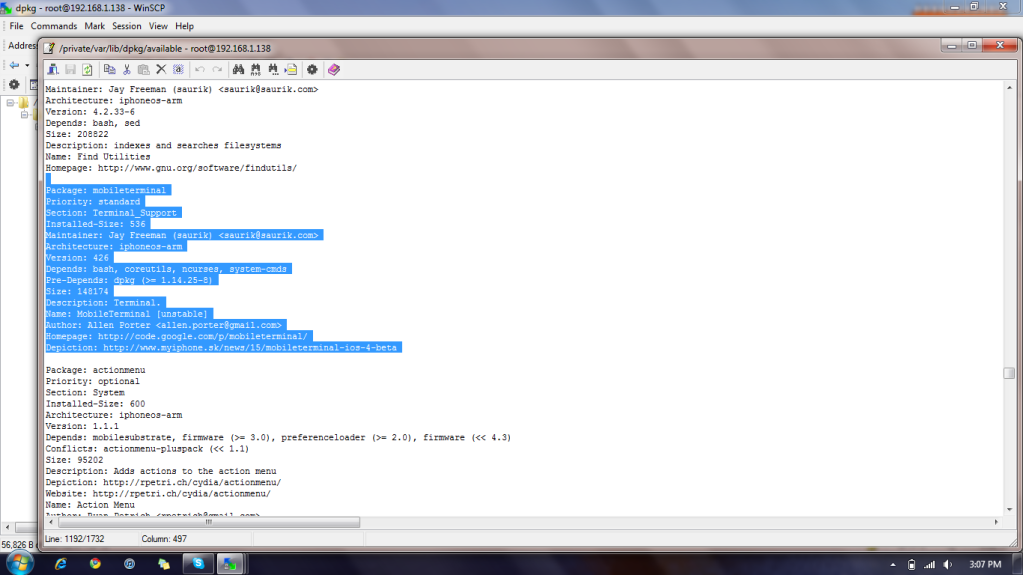Viewport: 1023px width, 575px height.
Task: Open Find with the binoculars icon
Action: (238, 69)
